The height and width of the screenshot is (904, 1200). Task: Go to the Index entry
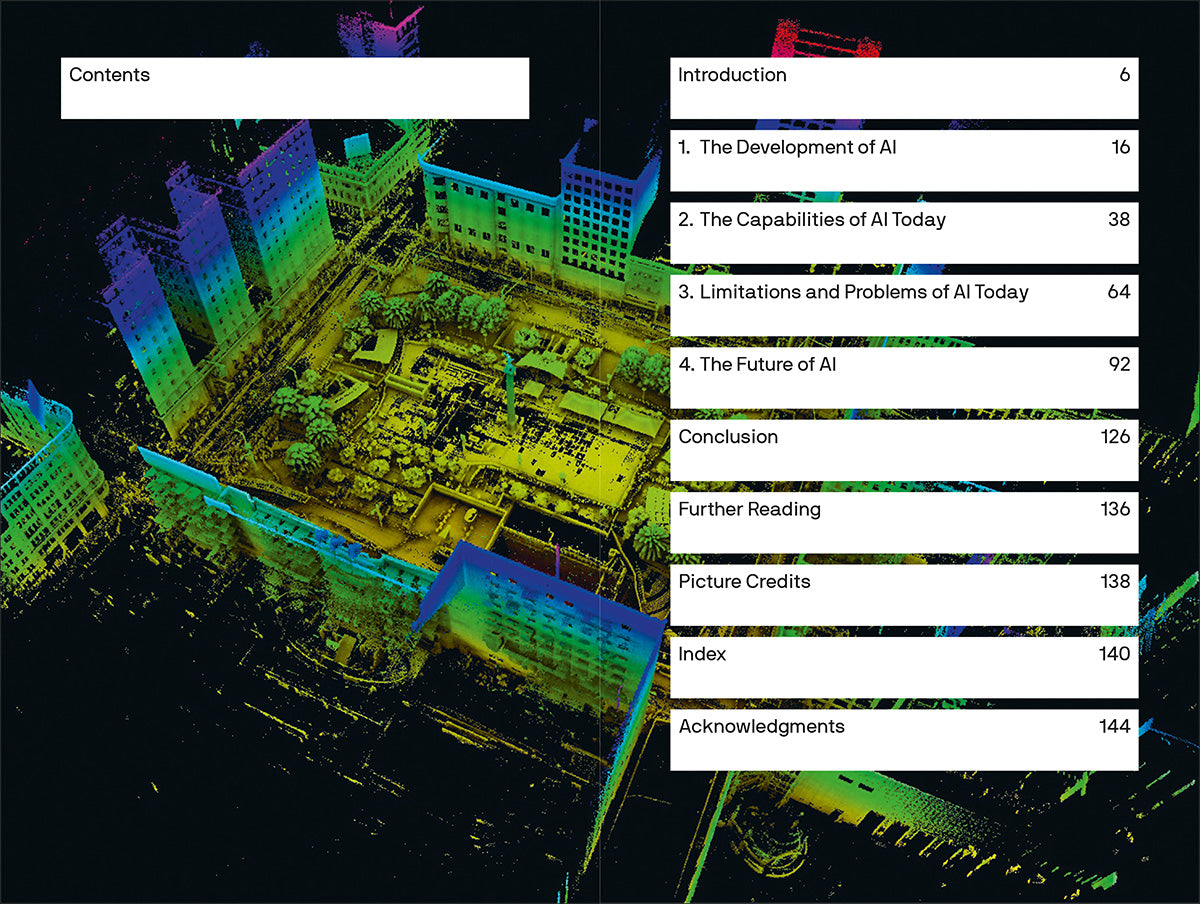click(x=702, y=654)
